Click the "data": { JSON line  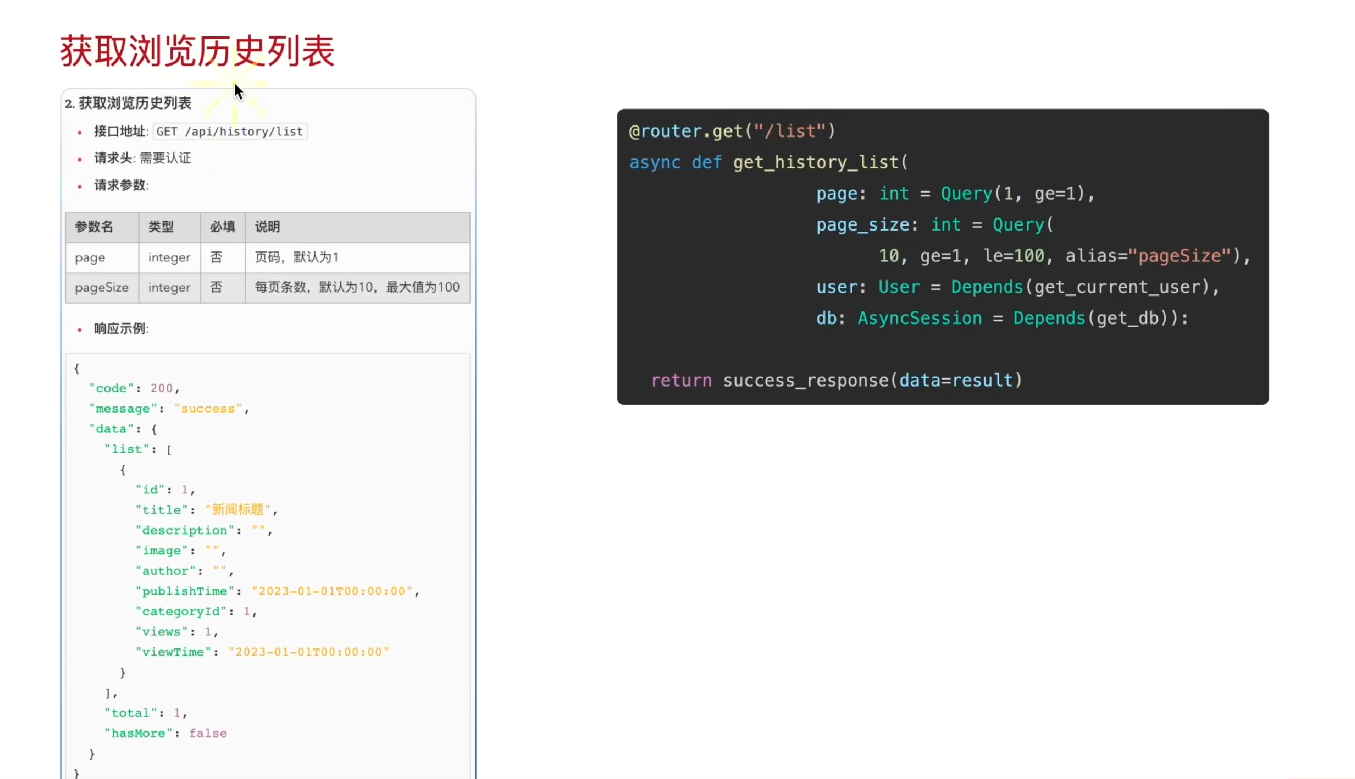(x=123, y=429)
